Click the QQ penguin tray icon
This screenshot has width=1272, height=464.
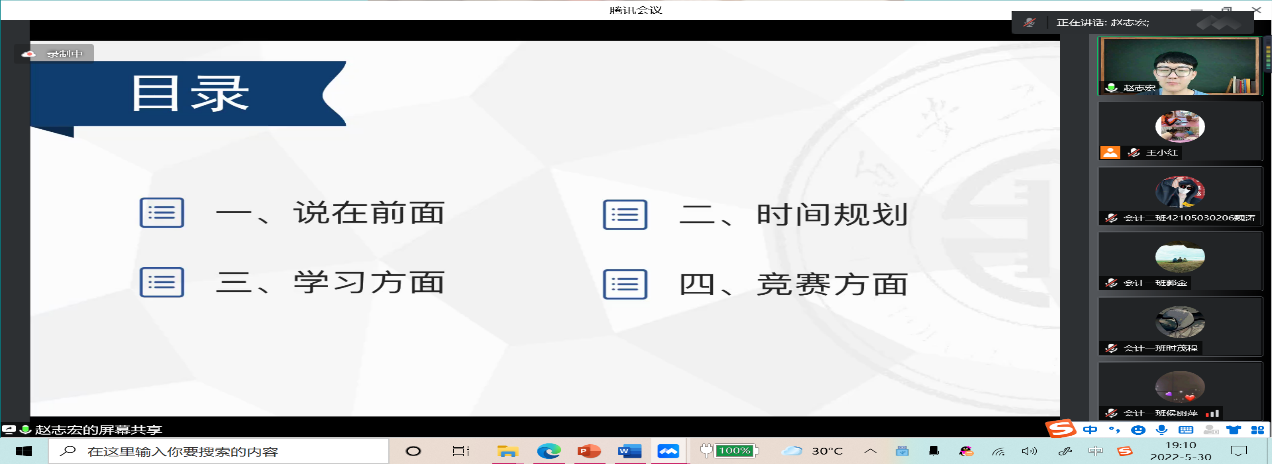click(x=965, y=451)
